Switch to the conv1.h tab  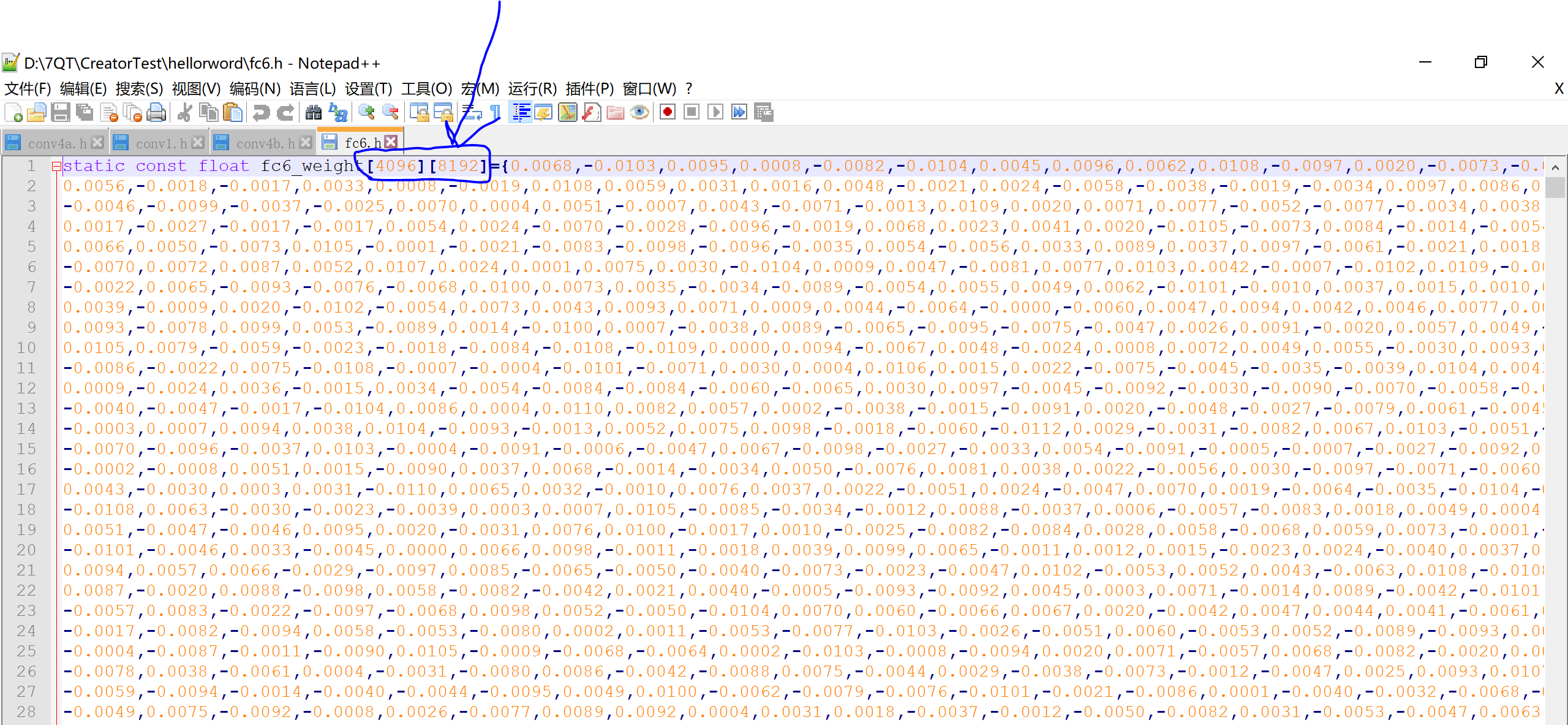click(x=161, y=143)
